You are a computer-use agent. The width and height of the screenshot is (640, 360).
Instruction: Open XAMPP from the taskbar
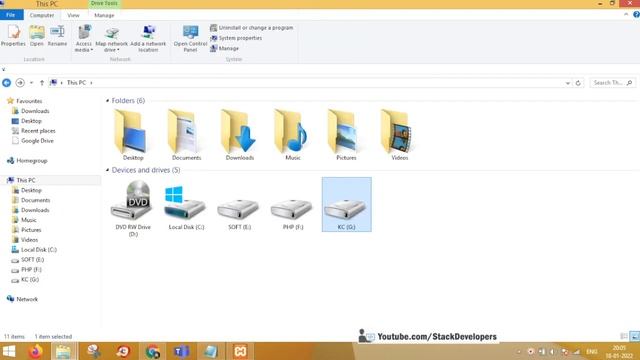240,351
